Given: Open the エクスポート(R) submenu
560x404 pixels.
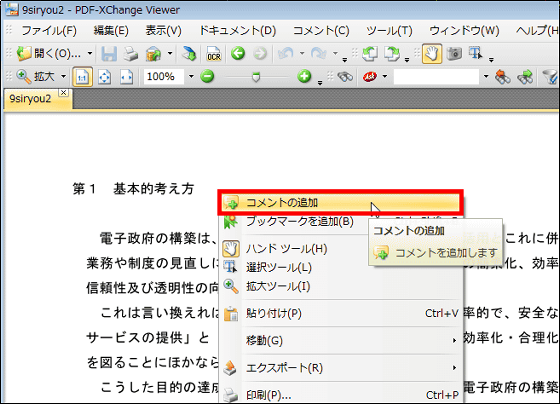Looking at the screenshot, I should coord(340,368).
